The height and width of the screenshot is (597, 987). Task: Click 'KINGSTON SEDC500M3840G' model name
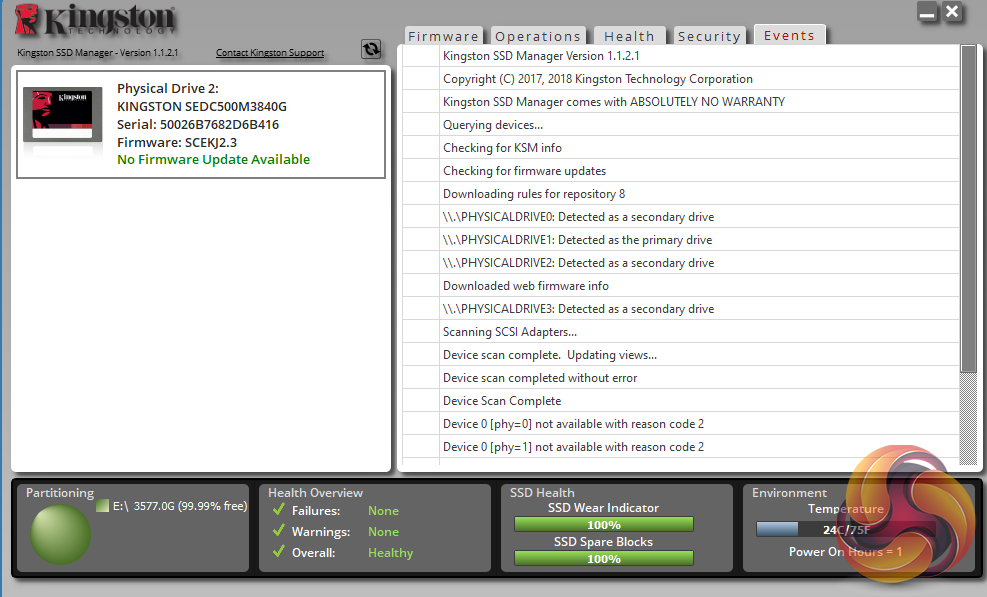pyautogui.click(x=201, y=106)
